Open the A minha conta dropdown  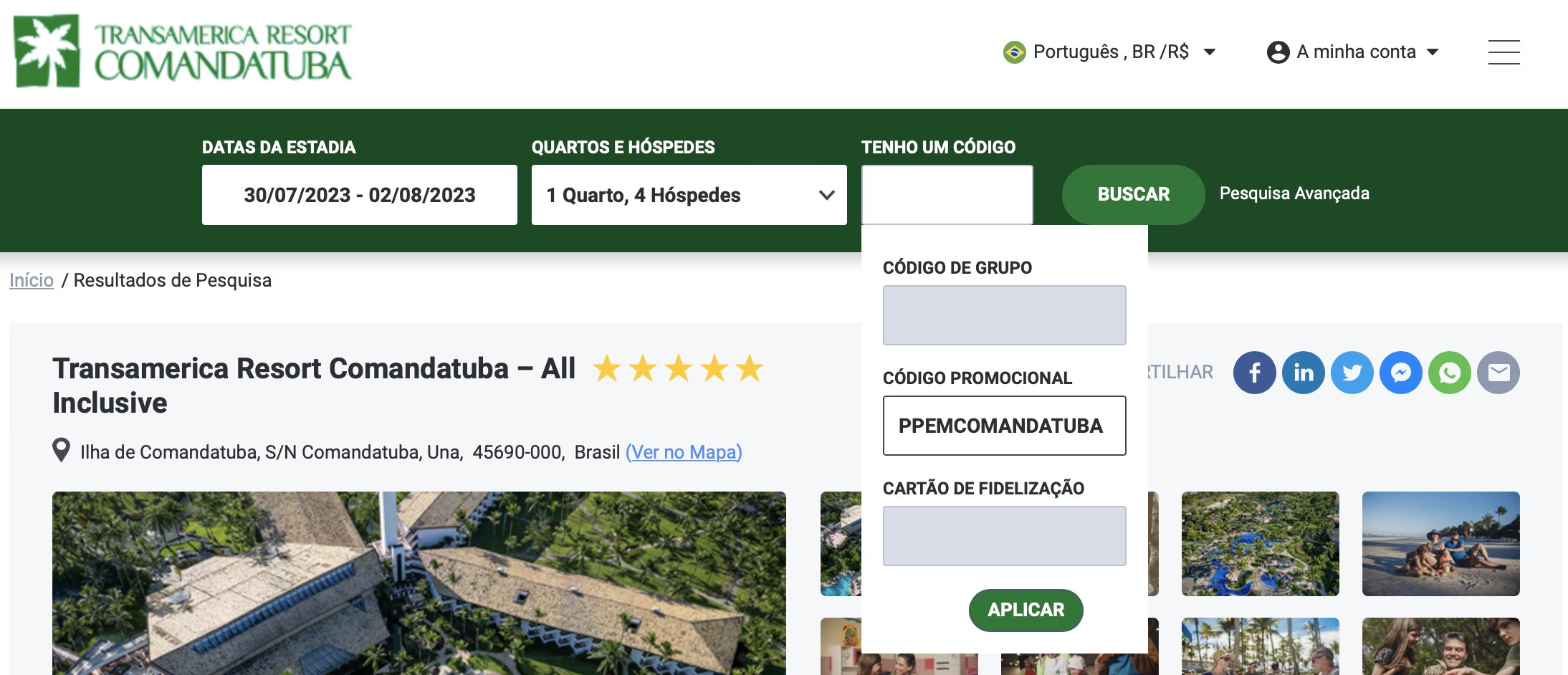click(1353, 52)
